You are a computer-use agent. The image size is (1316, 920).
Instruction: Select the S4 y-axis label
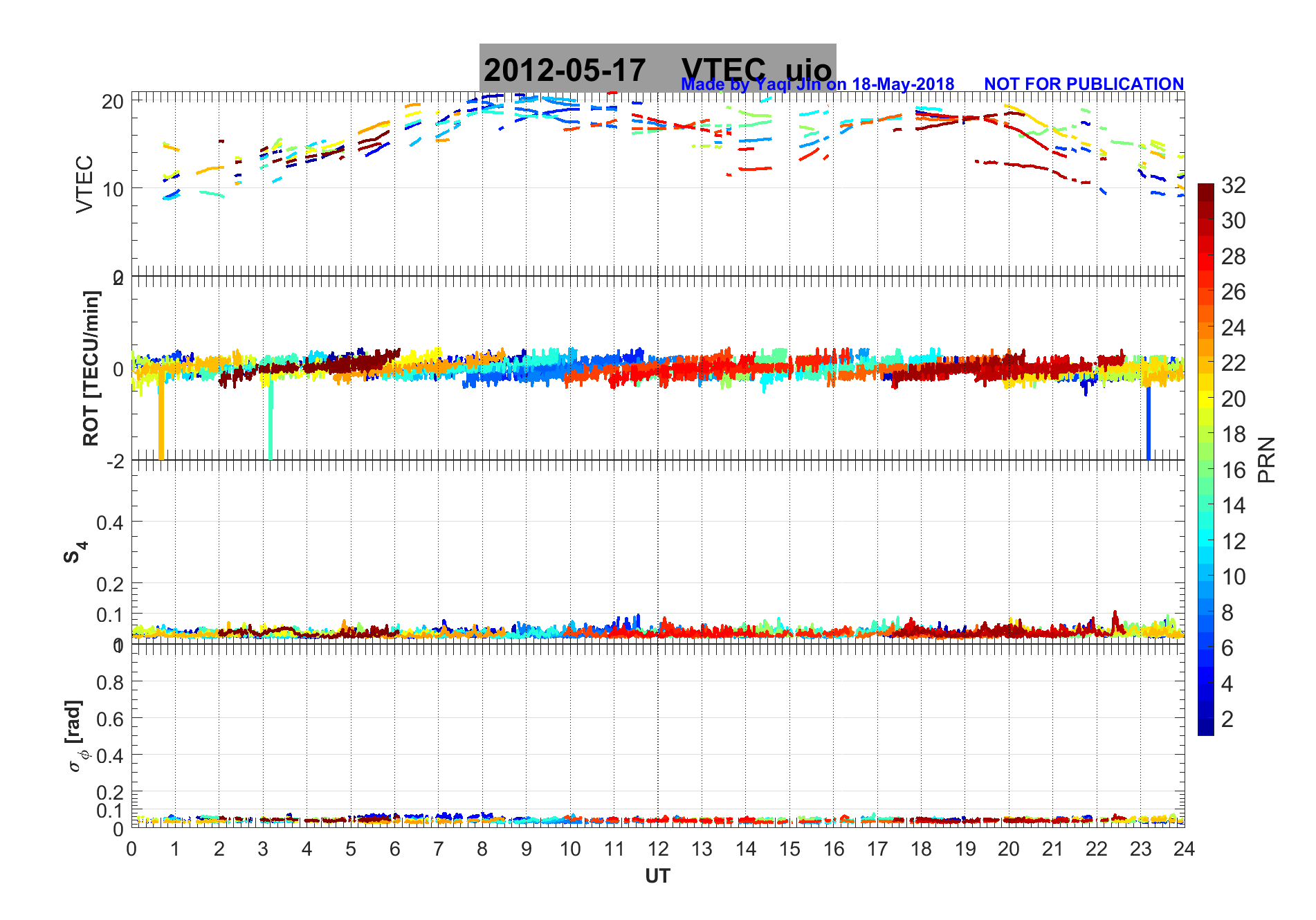75,553
